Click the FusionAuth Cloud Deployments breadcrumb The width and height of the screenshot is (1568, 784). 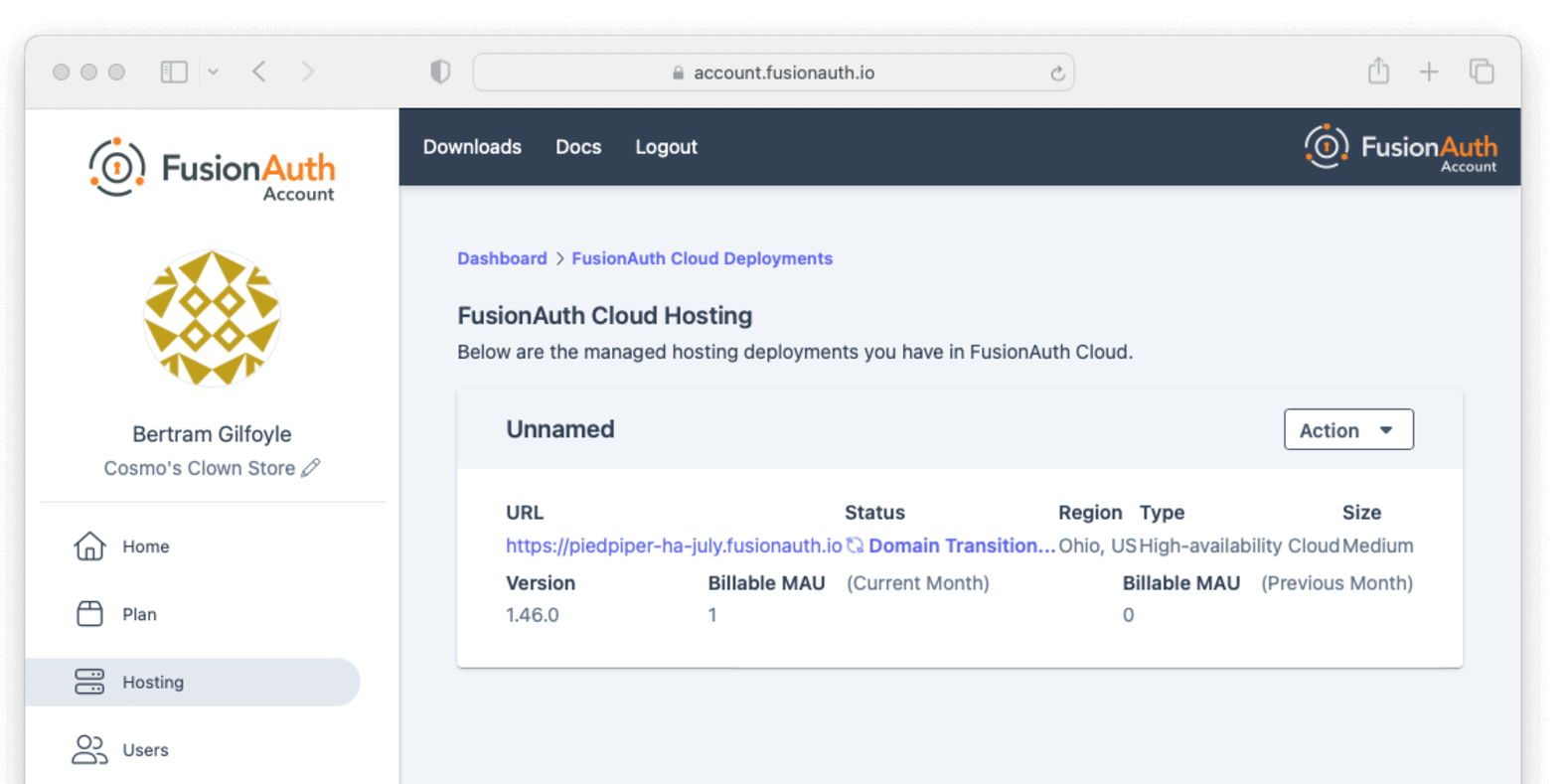coord(702,258)
